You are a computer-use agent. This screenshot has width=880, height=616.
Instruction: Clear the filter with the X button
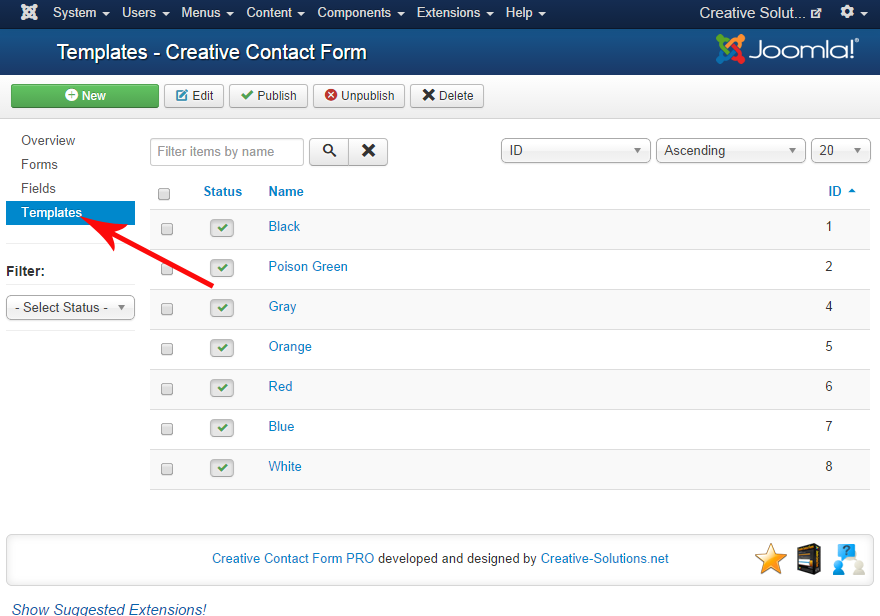point(368,151)
